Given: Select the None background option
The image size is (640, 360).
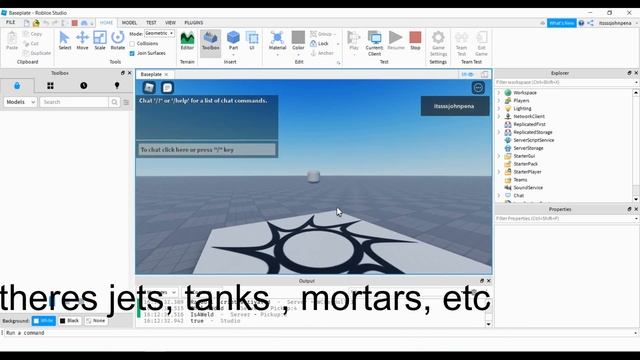Looking at the screenshot, I should (96, 321).
